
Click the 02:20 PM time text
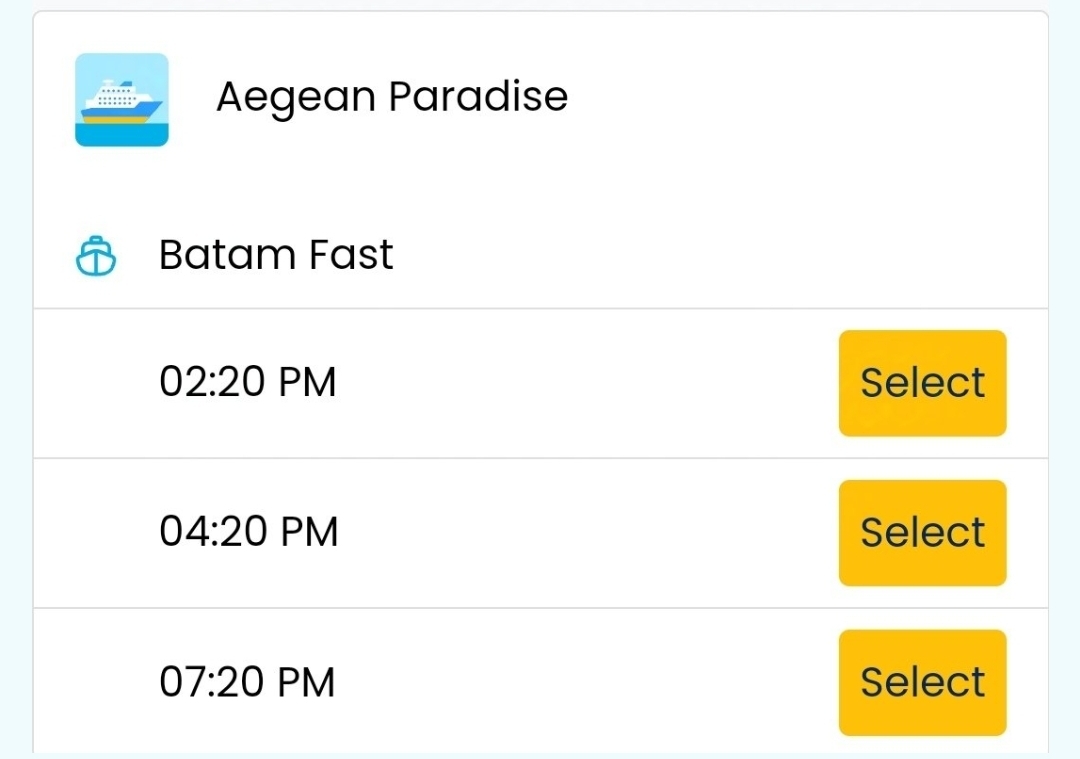coord(248,382)
